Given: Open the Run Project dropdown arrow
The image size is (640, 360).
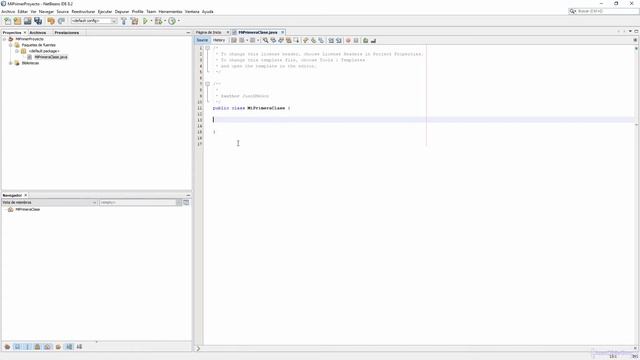Looking at the screenshot, I should (151, 21).
